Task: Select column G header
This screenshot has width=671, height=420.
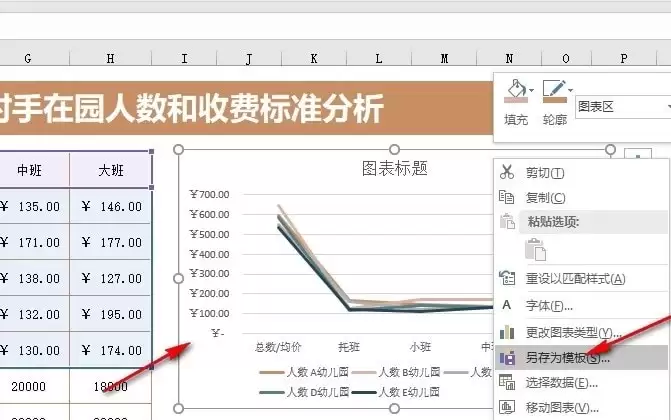Action: pos(28,59)
